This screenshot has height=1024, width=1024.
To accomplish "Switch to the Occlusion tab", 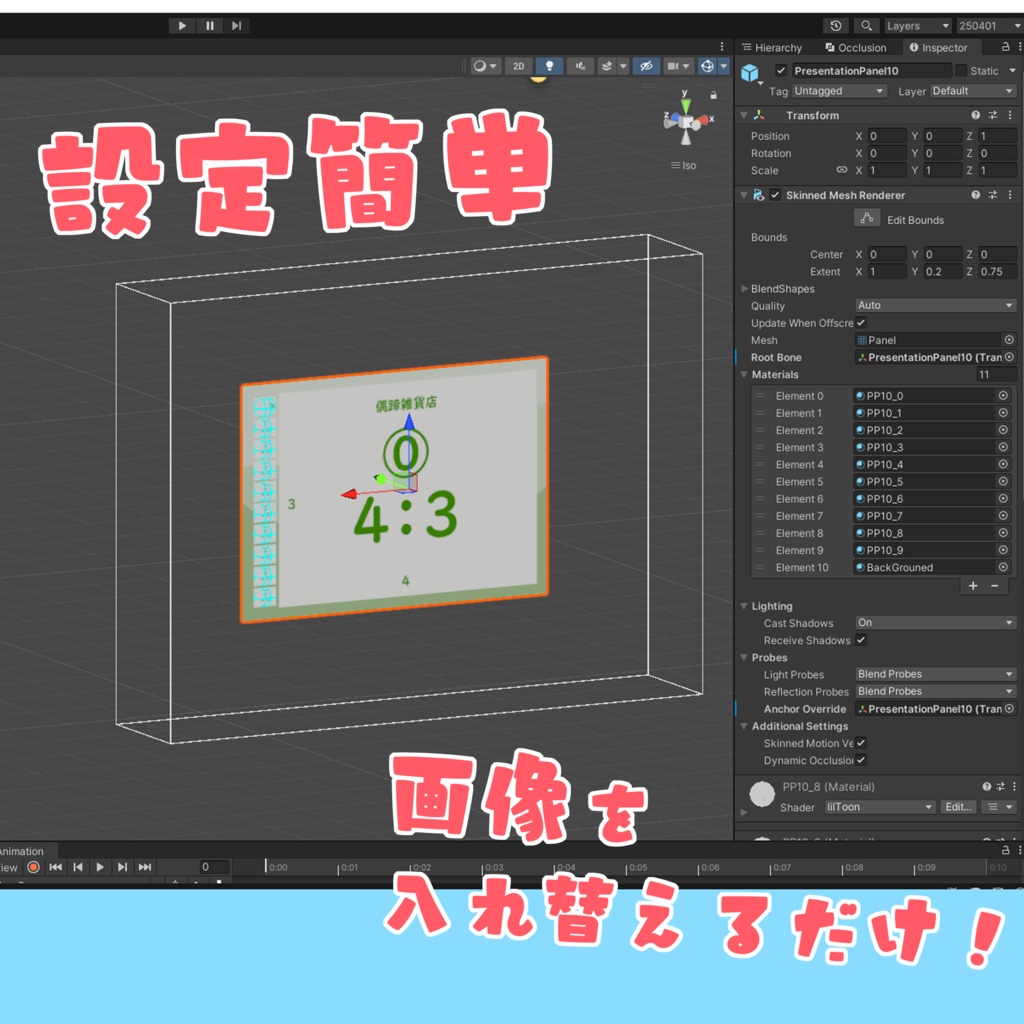I will coord(856,47).
